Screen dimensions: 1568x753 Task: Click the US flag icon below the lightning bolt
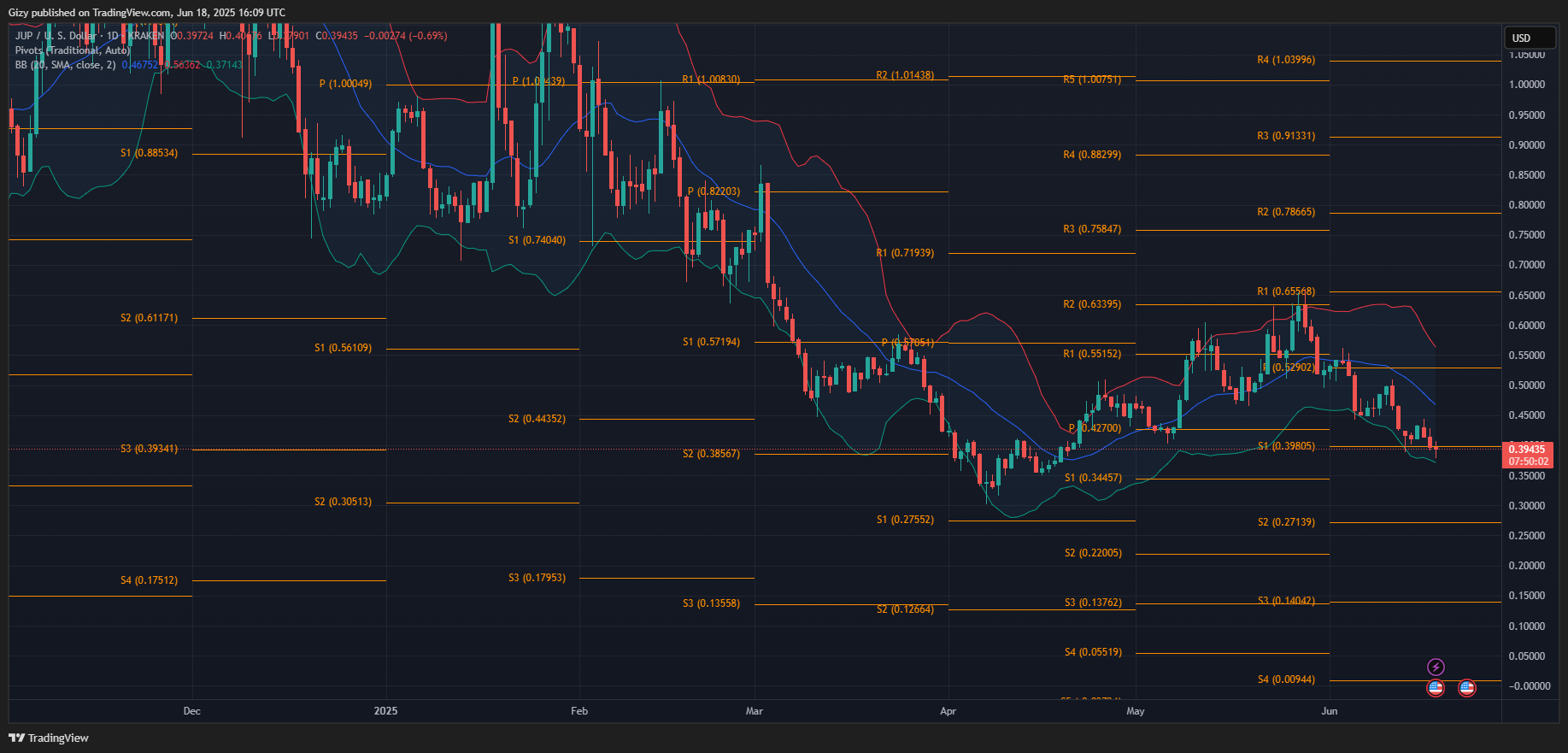pos(1436,687)
